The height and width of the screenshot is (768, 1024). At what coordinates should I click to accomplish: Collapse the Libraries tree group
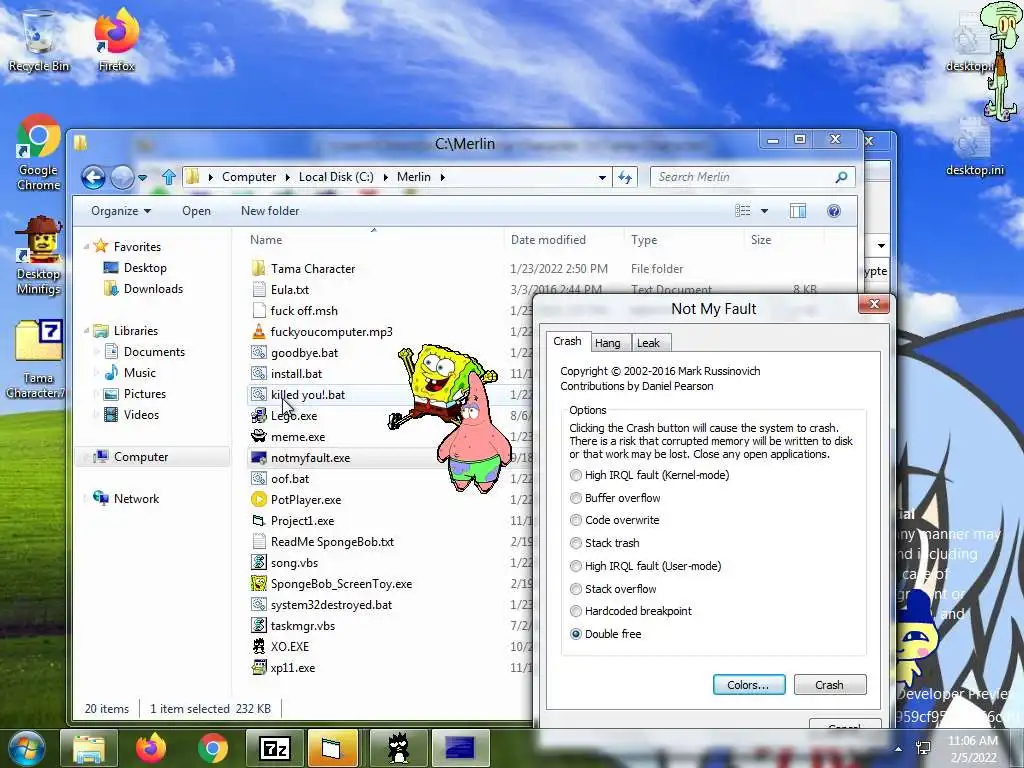(x=87, y=331)
